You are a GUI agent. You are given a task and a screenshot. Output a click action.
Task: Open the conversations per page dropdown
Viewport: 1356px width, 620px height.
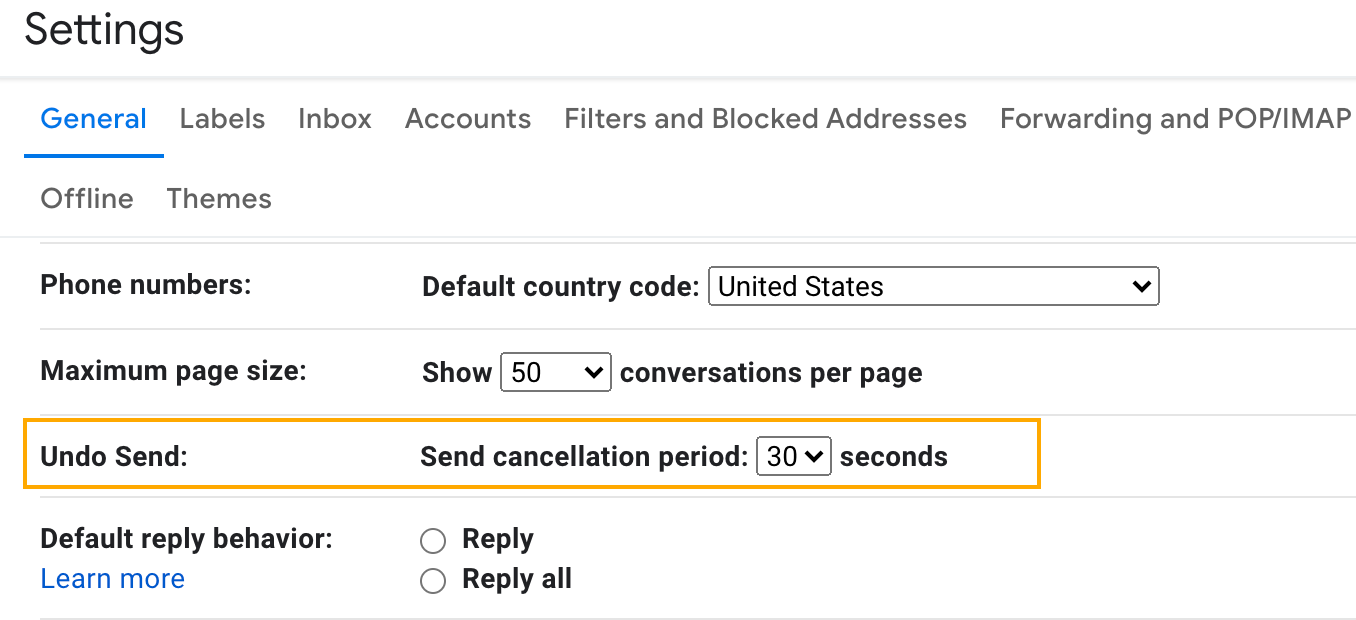[x=555, y=373]
